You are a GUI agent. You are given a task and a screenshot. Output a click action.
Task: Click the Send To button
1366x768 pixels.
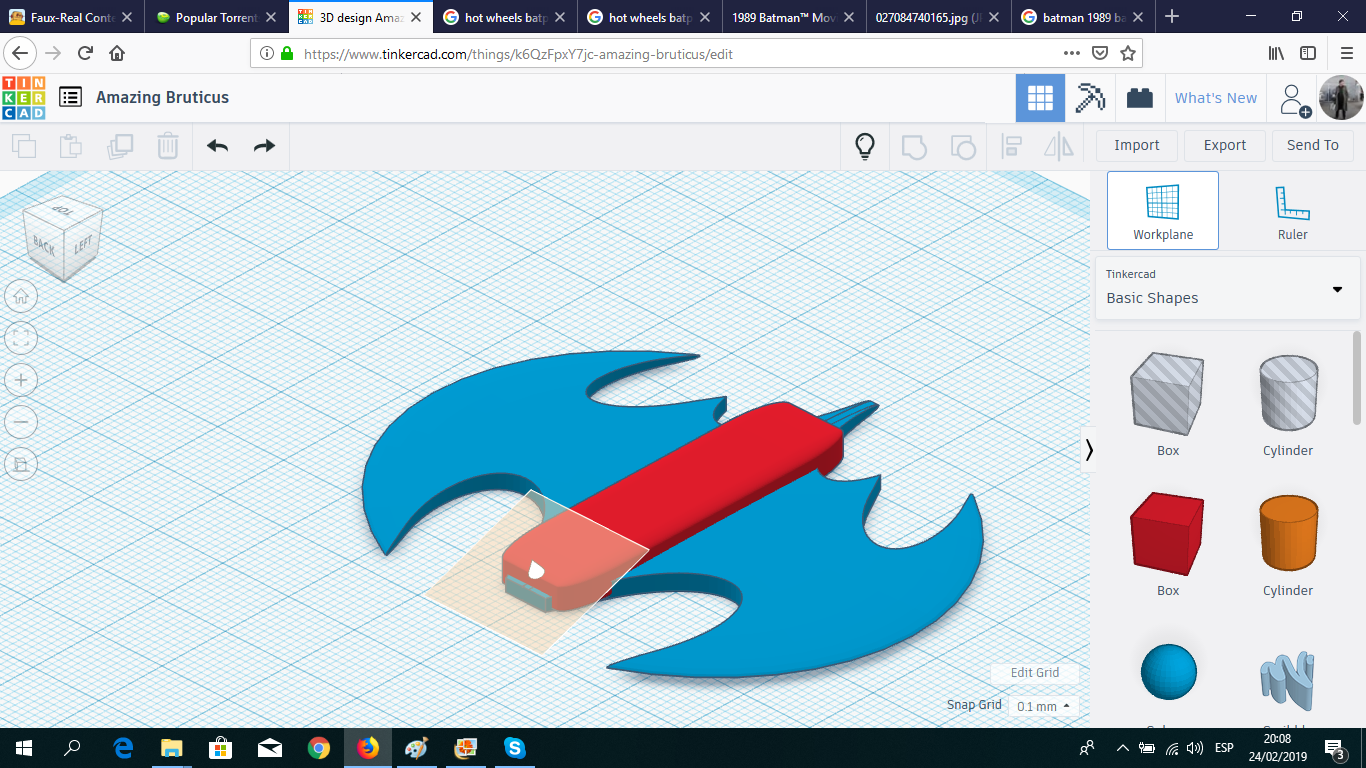pos(1313,146)
